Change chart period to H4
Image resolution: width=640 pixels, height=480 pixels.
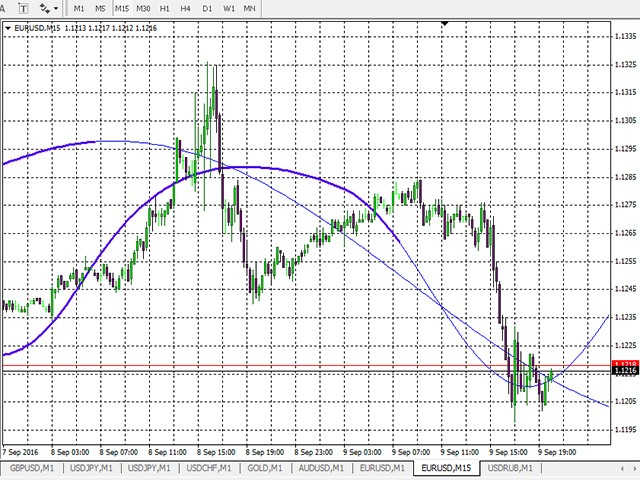(186, 8)
